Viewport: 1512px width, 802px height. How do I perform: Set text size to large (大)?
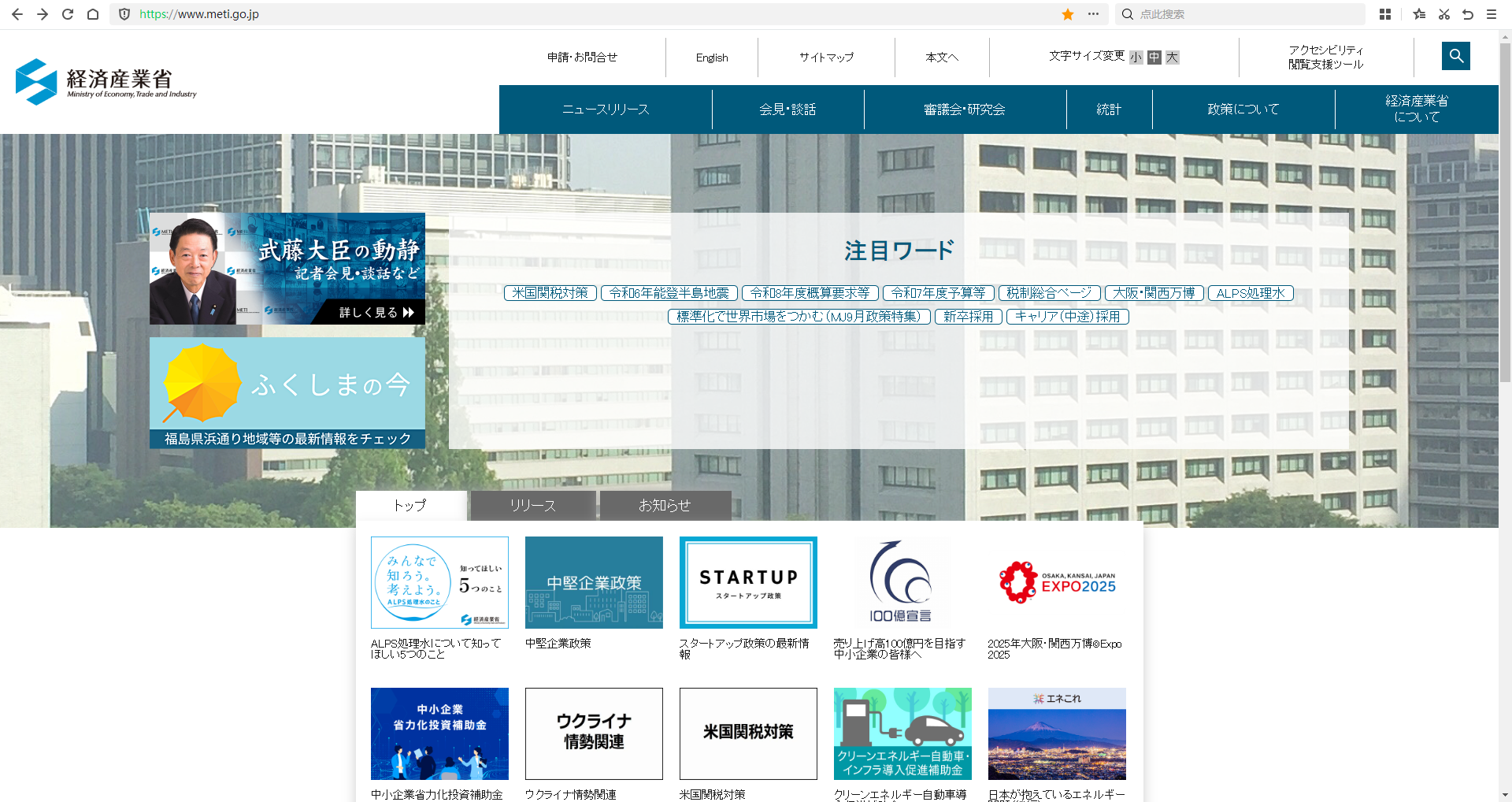point(1173,58)
